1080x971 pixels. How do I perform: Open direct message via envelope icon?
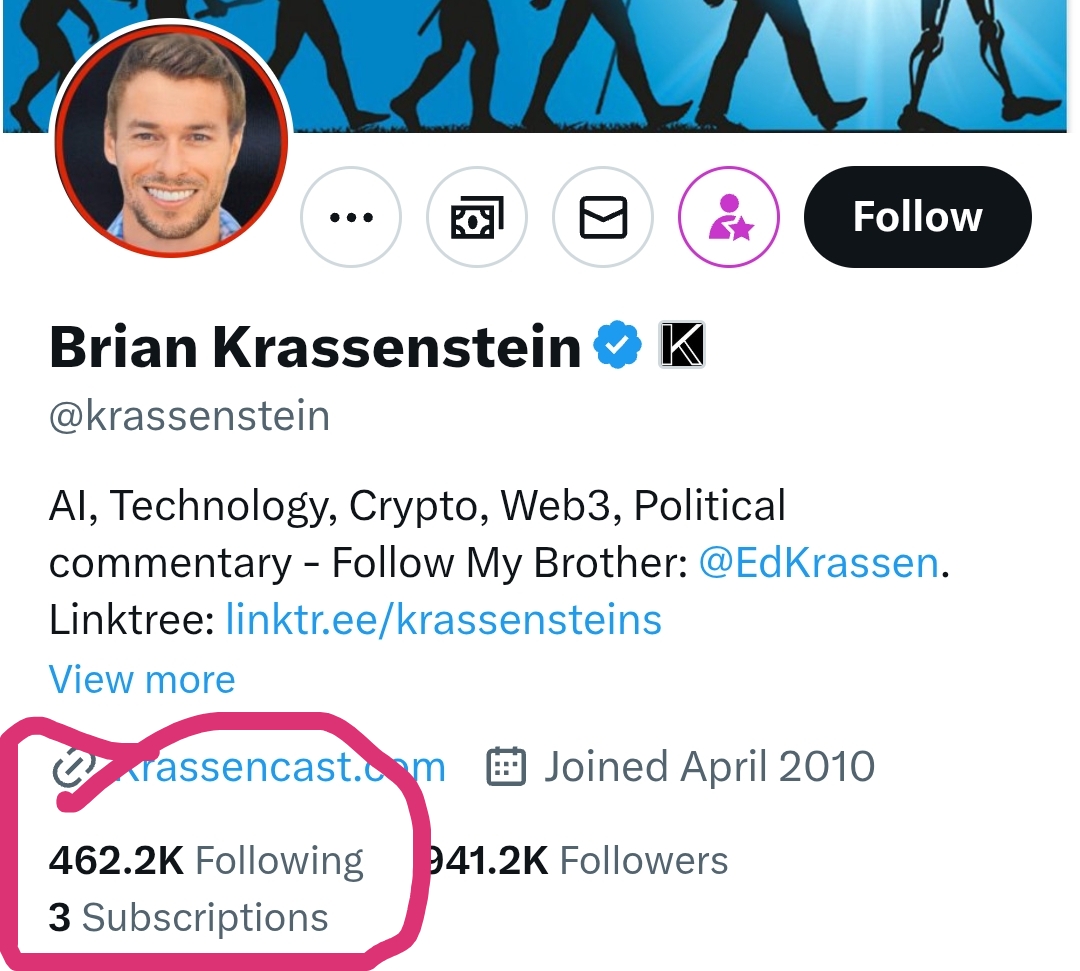click(603, 217)
